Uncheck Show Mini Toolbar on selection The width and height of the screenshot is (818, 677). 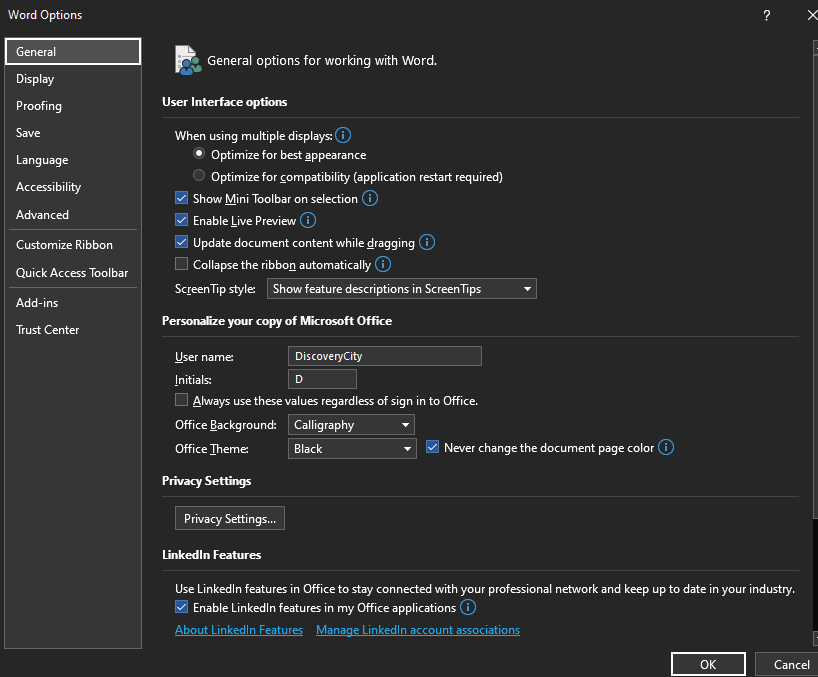click(182, 198)
